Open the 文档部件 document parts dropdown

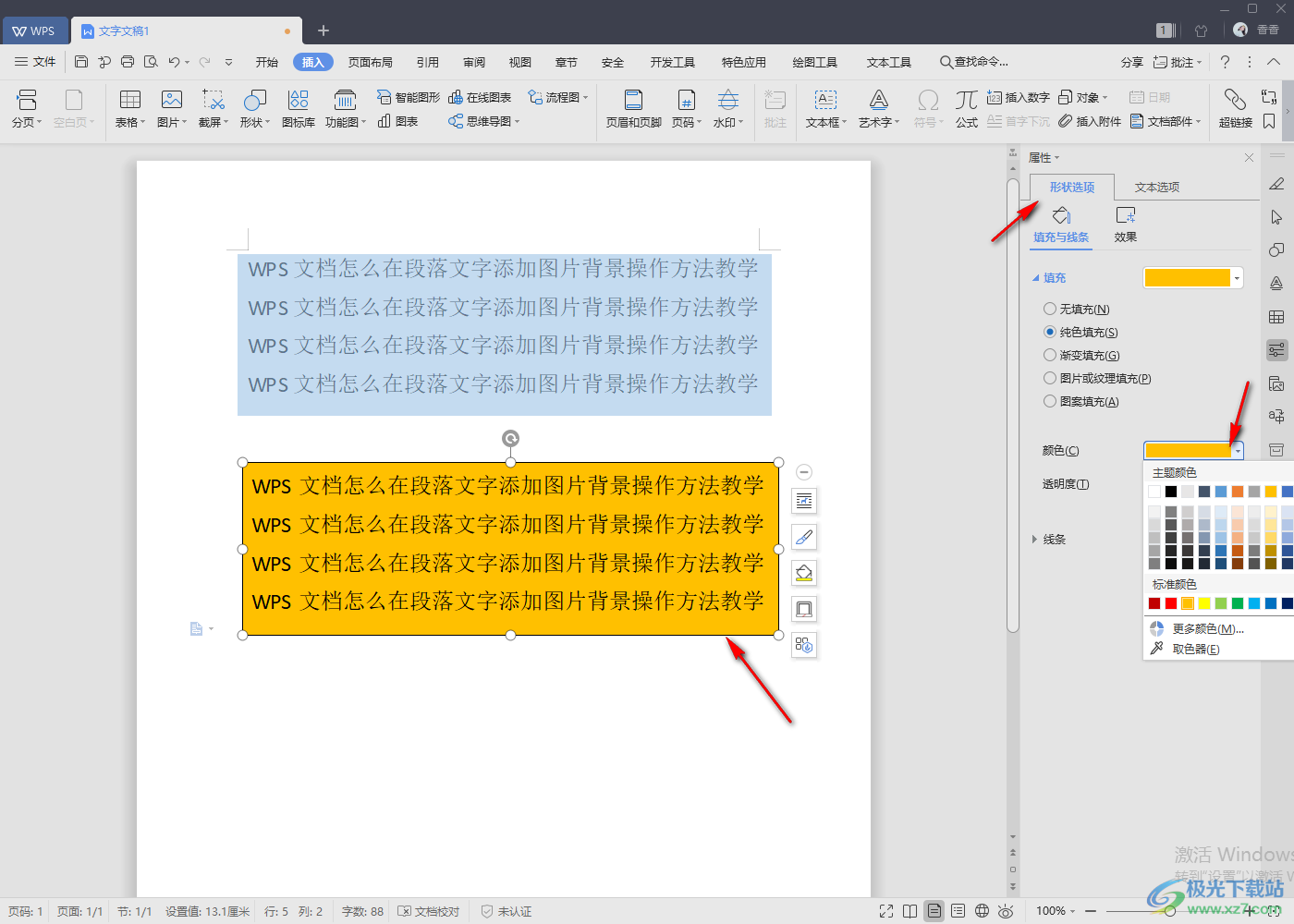click(1166, 121)
